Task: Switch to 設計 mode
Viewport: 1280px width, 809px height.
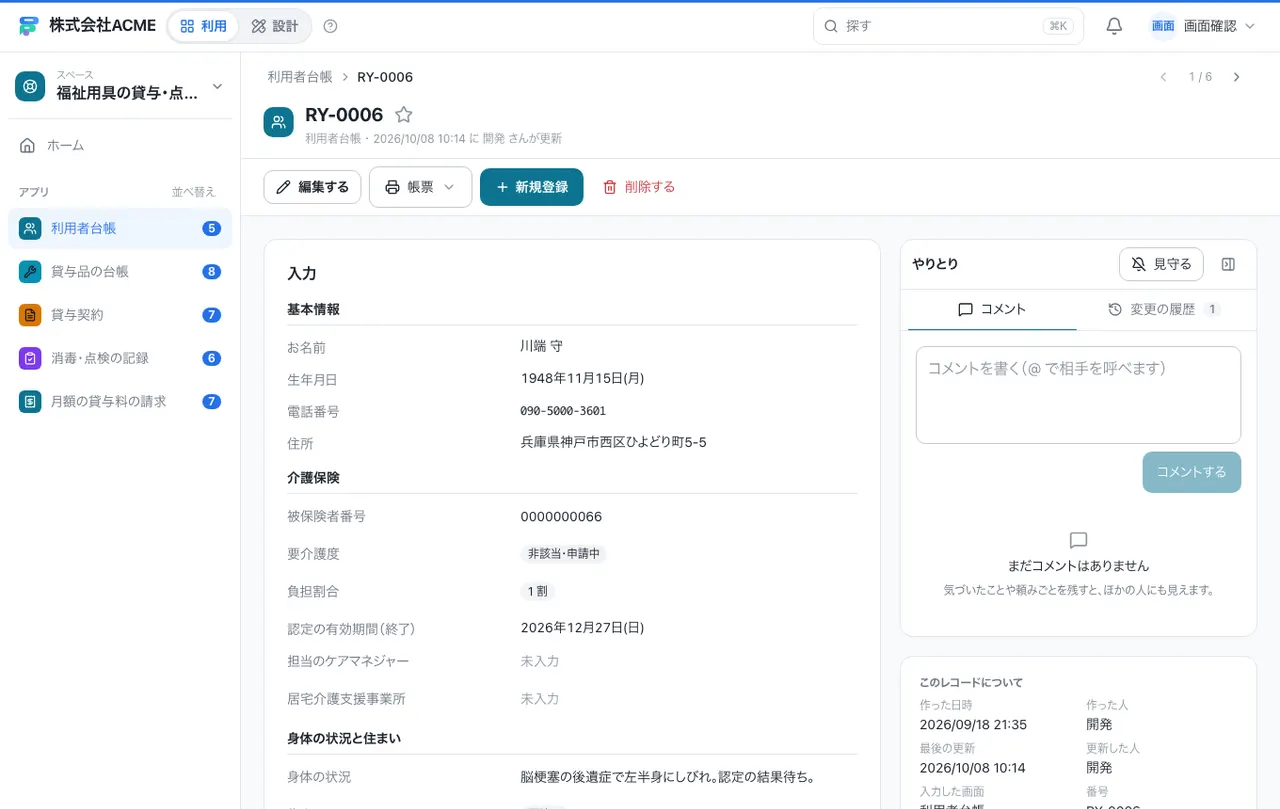Action: coord(275,26)
